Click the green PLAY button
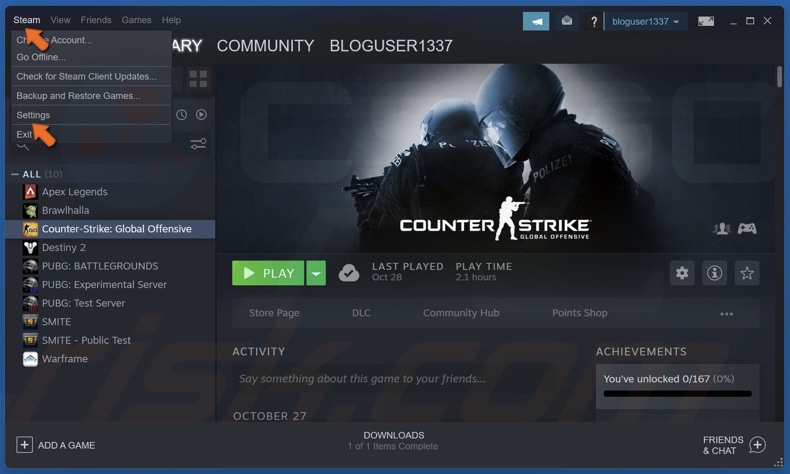Viewport: 790px width, 474px height. [268, 274]
